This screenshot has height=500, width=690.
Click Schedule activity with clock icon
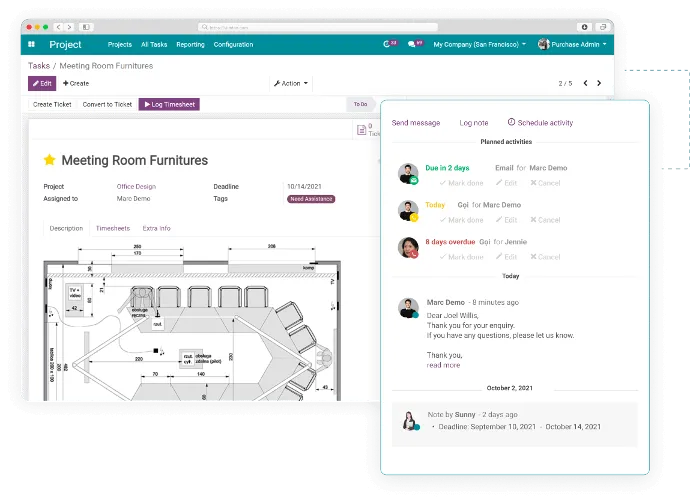click(540, 123)
